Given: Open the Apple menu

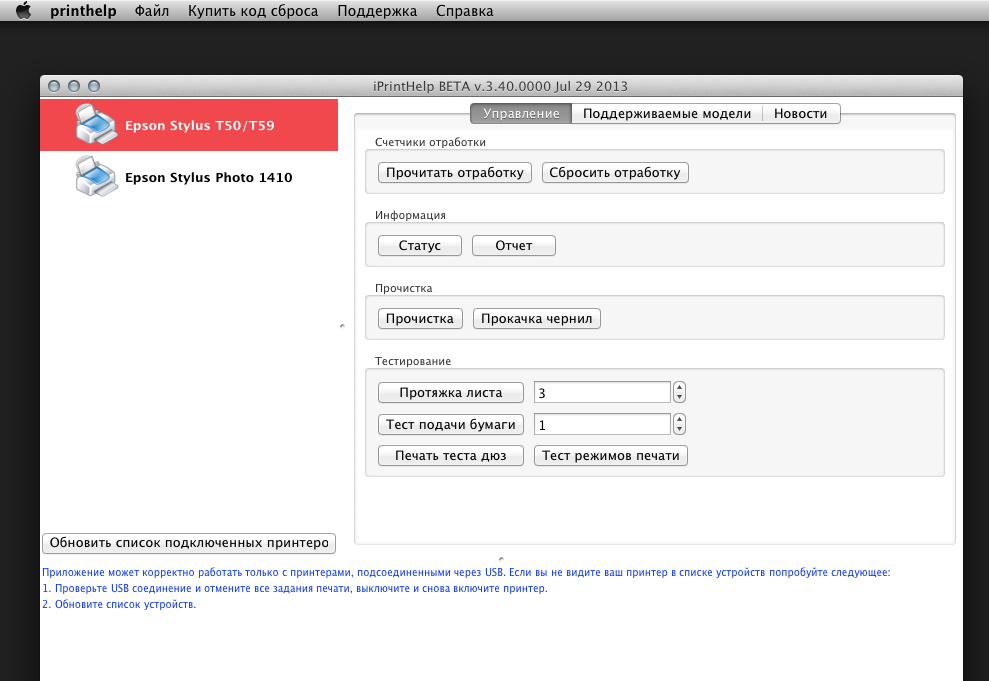Looking at the screenshot, I should [23, 11].
